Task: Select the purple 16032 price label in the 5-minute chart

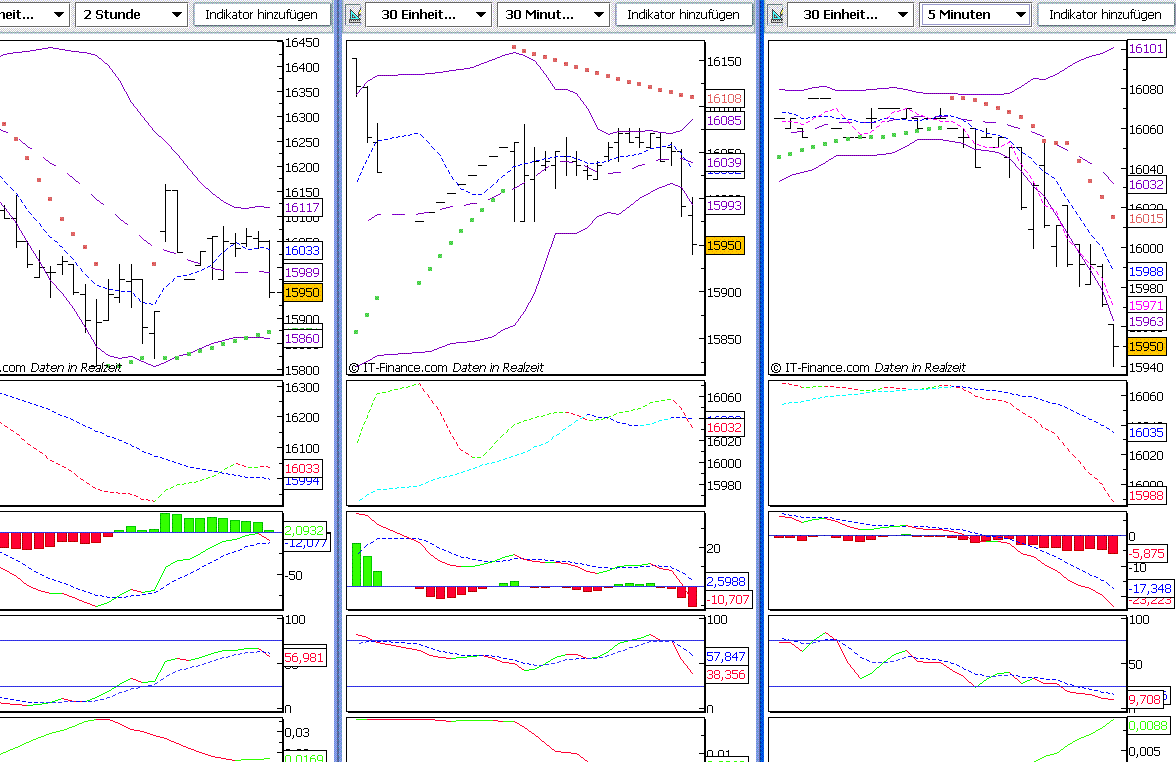Action: 1146,184
